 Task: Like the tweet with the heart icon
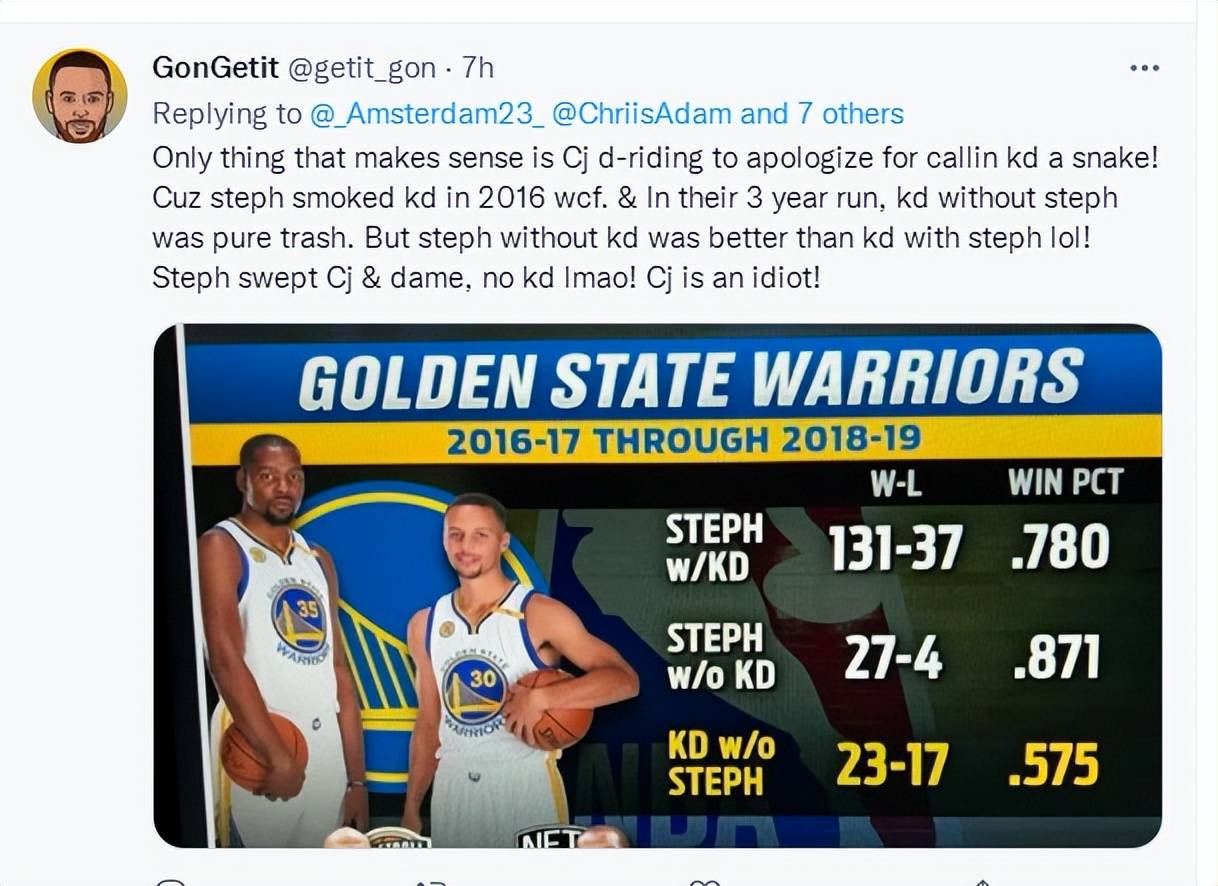pos(704,882)
